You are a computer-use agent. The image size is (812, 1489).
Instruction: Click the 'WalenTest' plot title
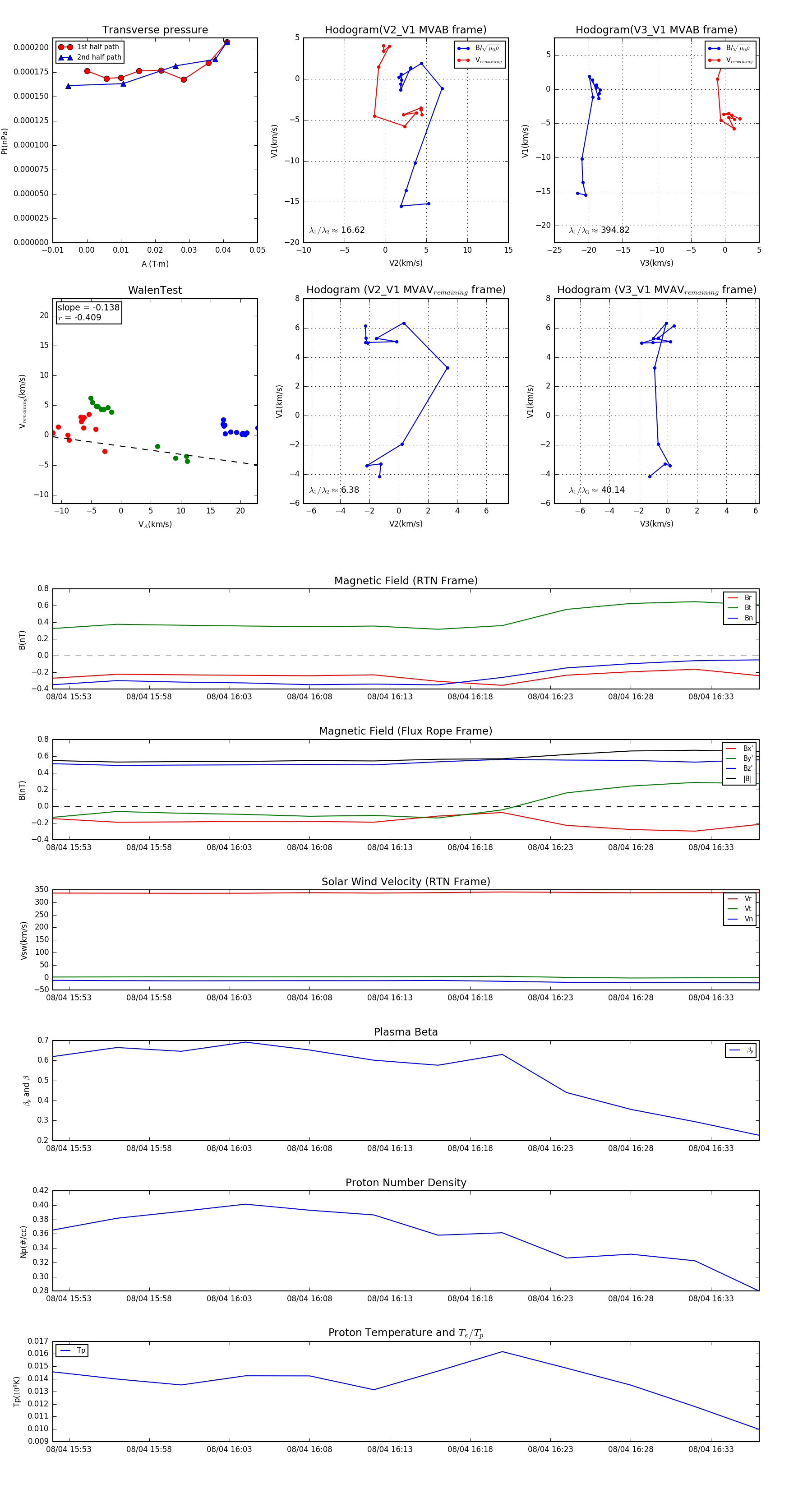pos(155,290)
